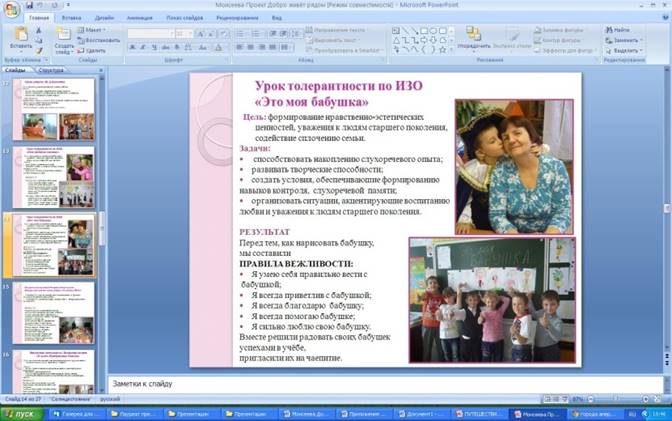Click the RU language indicator in the tray

pos(632,414)
